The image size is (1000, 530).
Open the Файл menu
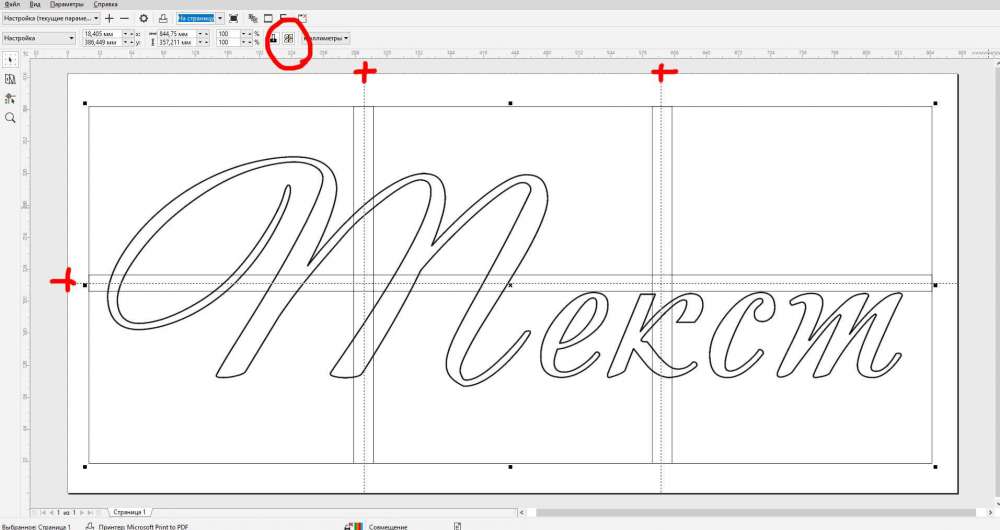point(11,4)
